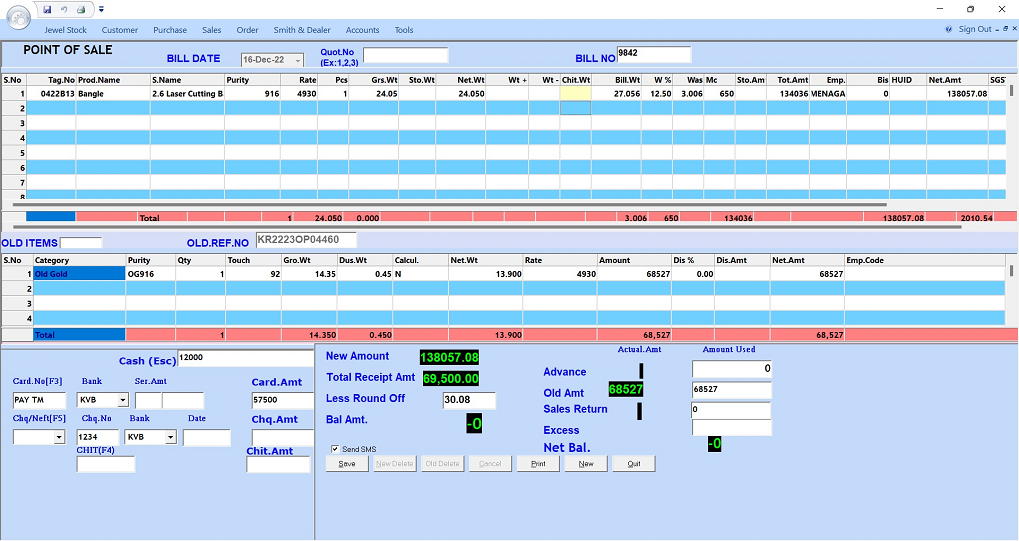Open the Smith & Dealer menu
Viewport: 1019px width, 541px height.
point(302,30)
